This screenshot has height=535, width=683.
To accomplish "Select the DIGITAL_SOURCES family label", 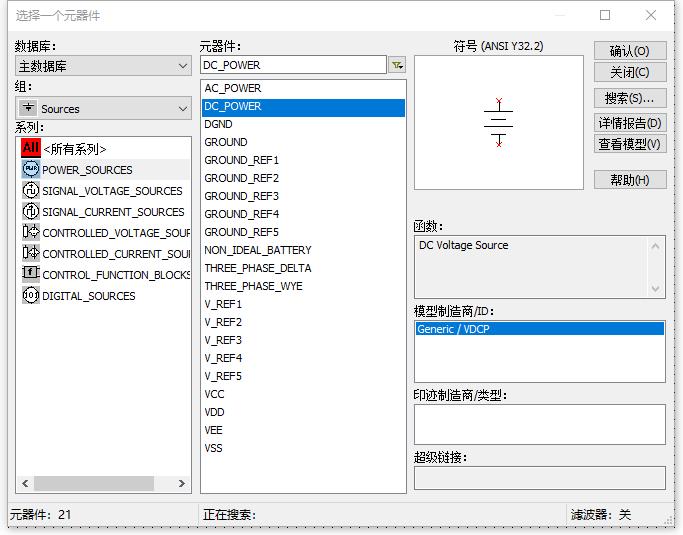I will (88, 296).
